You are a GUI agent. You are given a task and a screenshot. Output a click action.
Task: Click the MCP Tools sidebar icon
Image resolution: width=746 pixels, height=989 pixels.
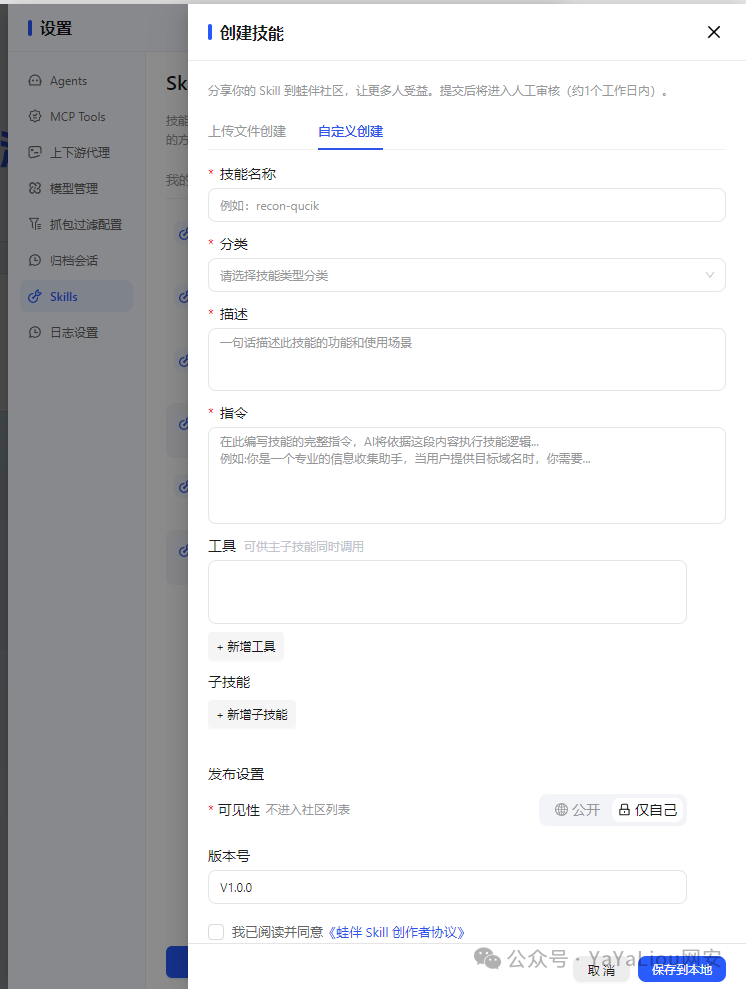pyautogui.click(x=35, y=117)
